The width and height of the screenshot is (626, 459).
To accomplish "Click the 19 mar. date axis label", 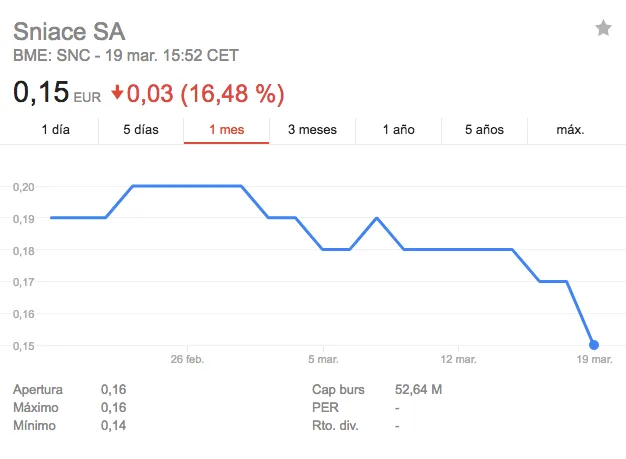I will [594, 359].
